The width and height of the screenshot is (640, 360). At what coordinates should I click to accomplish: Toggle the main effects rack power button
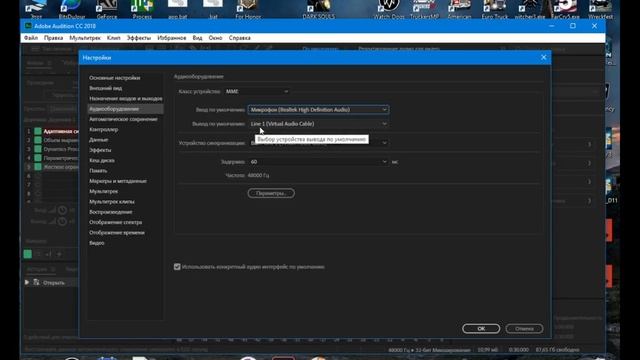click(x=28, y=254)
